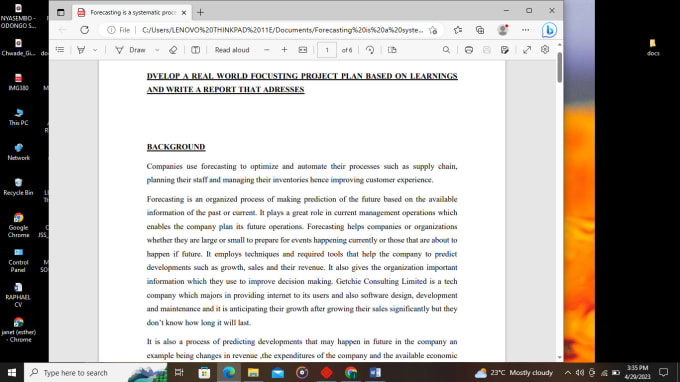Open the Bing chat sidebar button
This screenshot has width=680, height=382.
pos(549,30)
